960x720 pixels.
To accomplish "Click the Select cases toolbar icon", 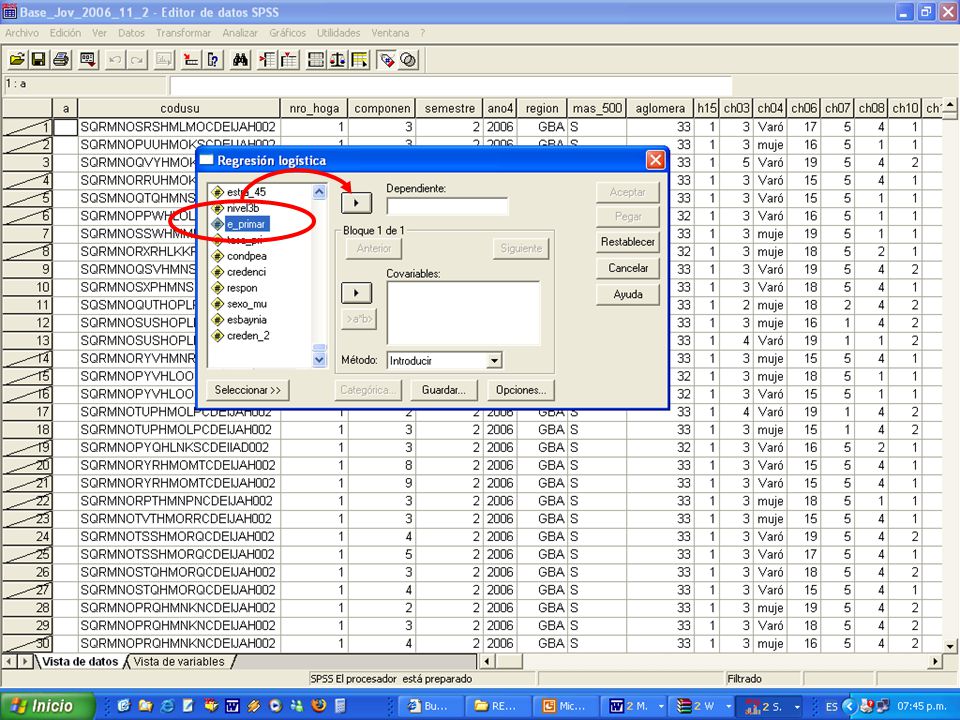I will (359, 59).
